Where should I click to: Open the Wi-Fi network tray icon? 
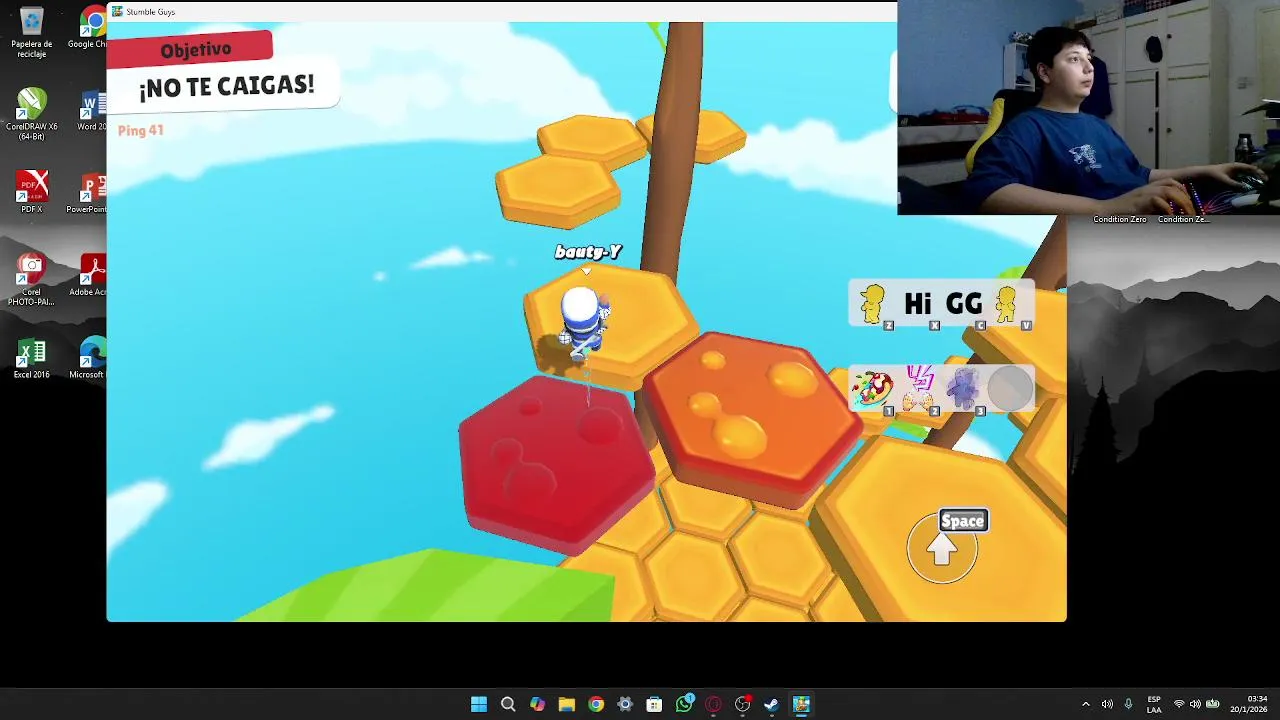pyautogui.click(x=1179, y=704)
